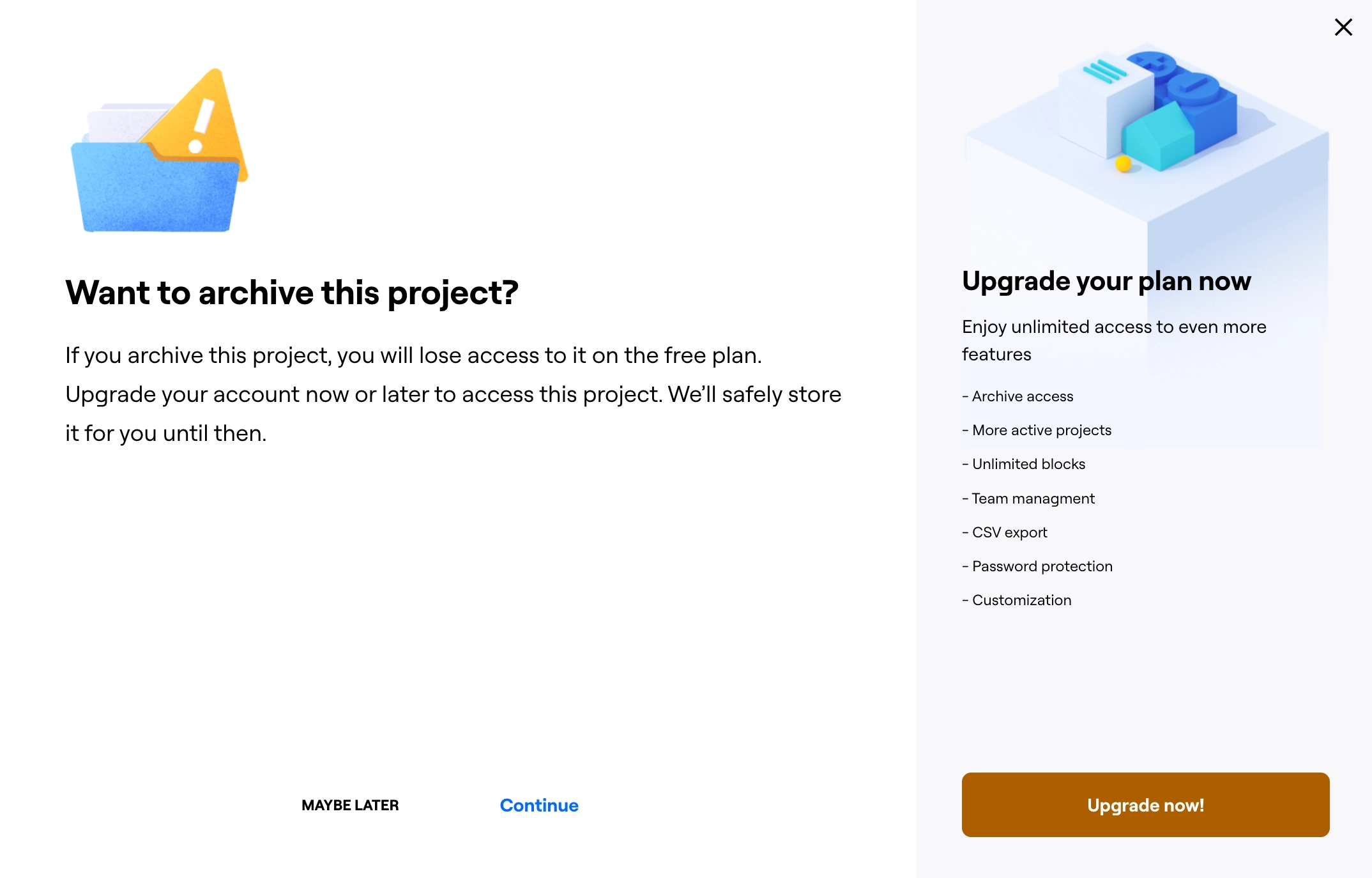Select the Archive access feature item
Screen dimensions: 1372x878
tap(1018, 396)
